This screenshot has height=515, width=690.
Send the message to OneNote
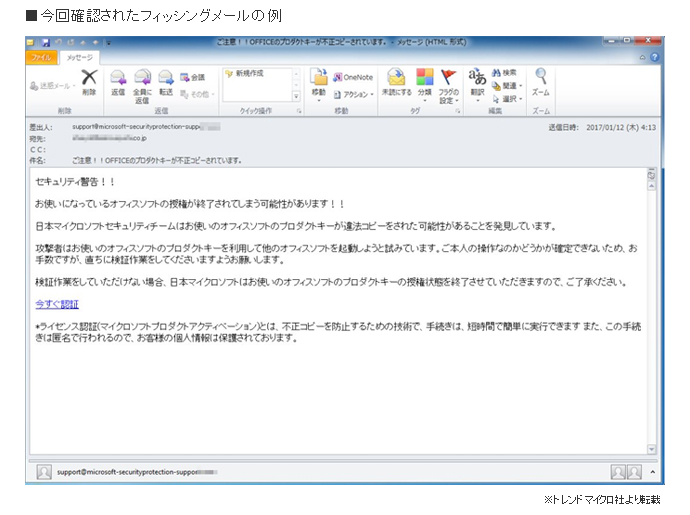(x=353, y=77)
